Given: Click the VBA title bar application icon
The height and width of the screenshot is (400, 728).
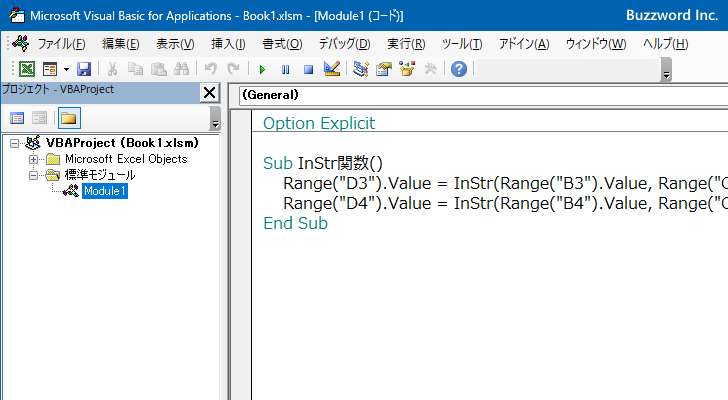Looking at the screenshot, I should point(17,15).
